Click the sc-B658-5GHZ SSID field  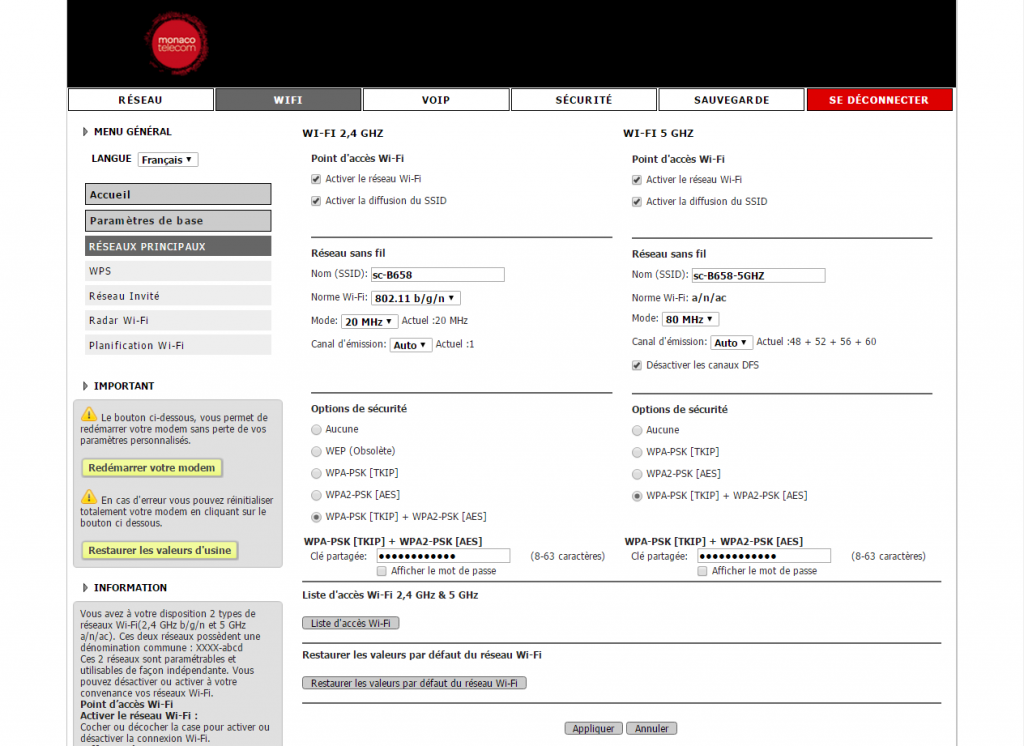coord(757,275)
